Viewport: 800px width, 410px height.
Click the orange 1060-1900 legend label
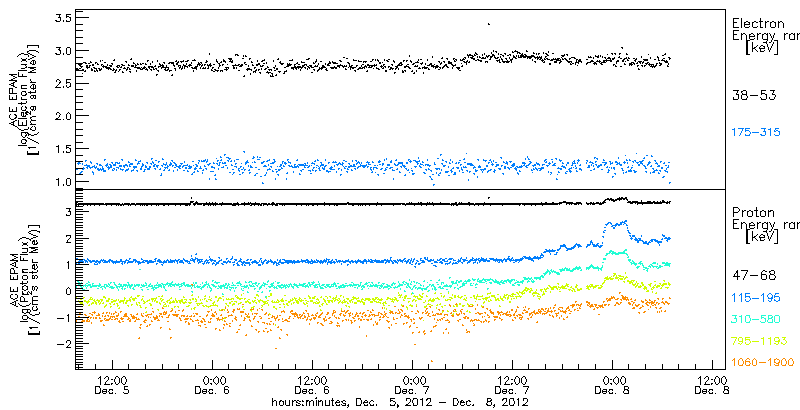tap(763, 362)
